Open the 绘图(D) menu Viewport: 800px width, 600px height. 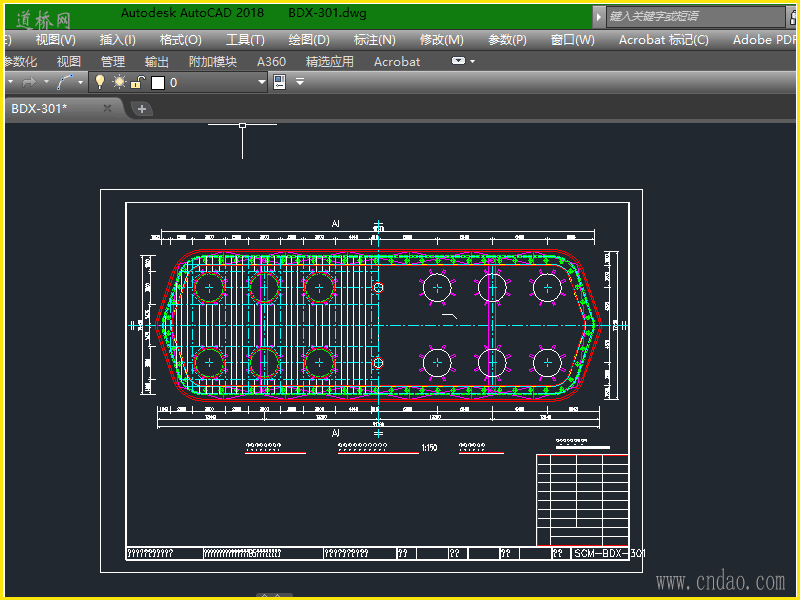tap(308, 40)
